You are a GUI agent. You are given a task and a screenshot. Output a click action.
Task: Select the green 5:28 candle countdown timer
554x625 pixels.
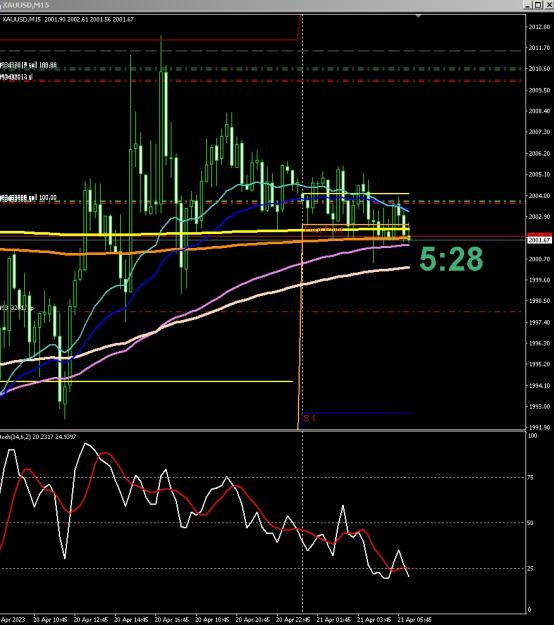click(451, 259)
